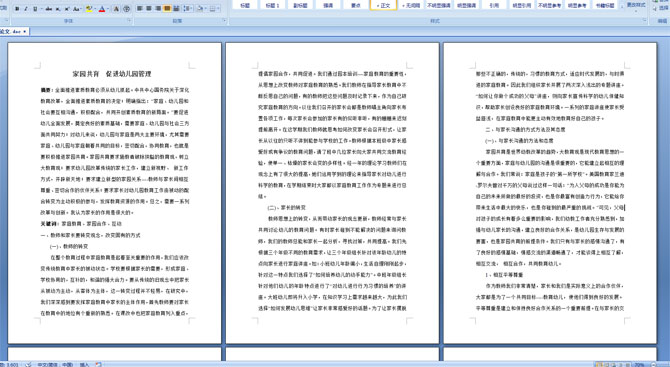Click the language indicator in status bar

(55, 364)
